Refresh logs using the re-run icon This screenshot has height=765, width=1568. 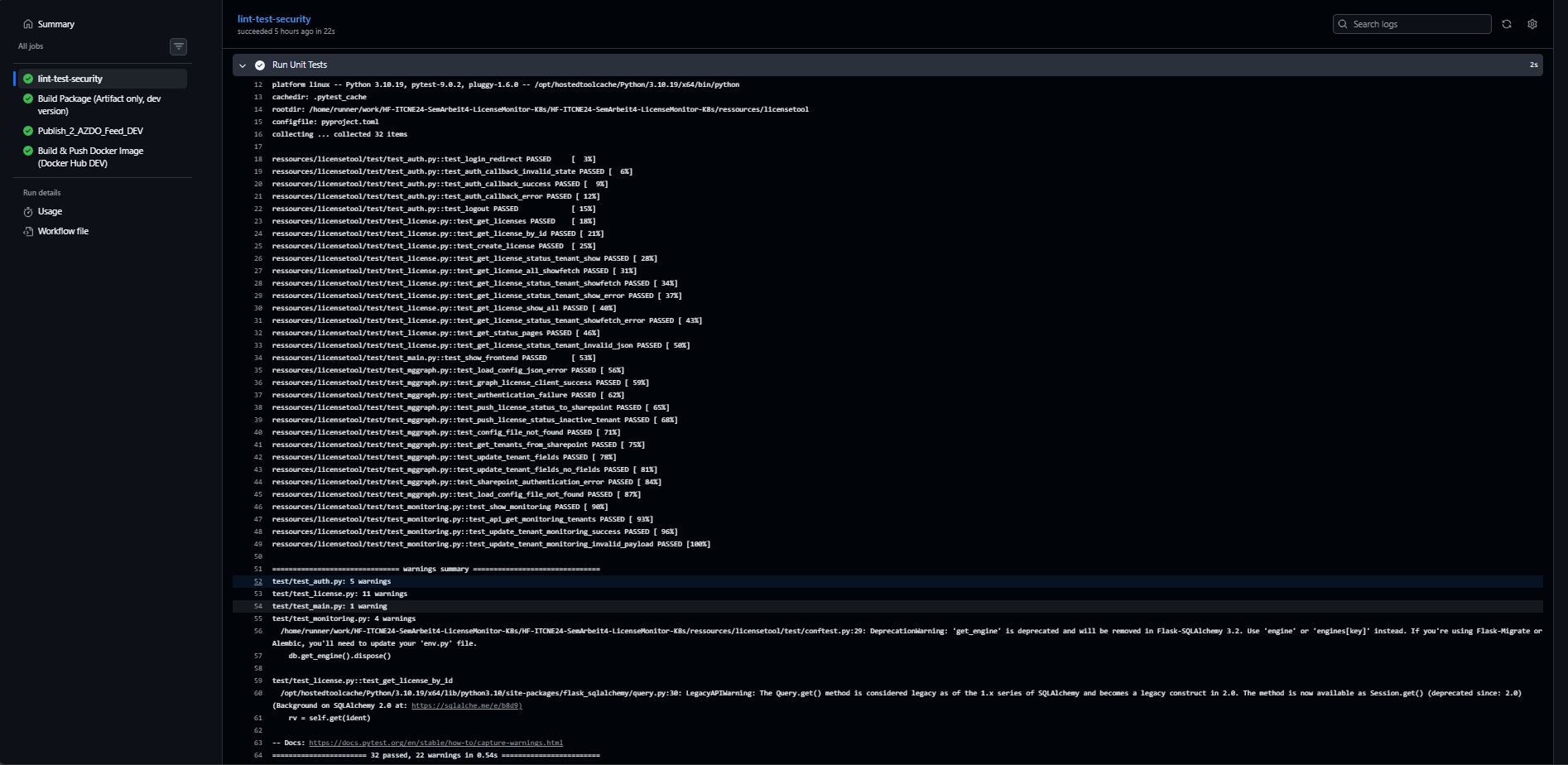click(x=1508, y=24)
